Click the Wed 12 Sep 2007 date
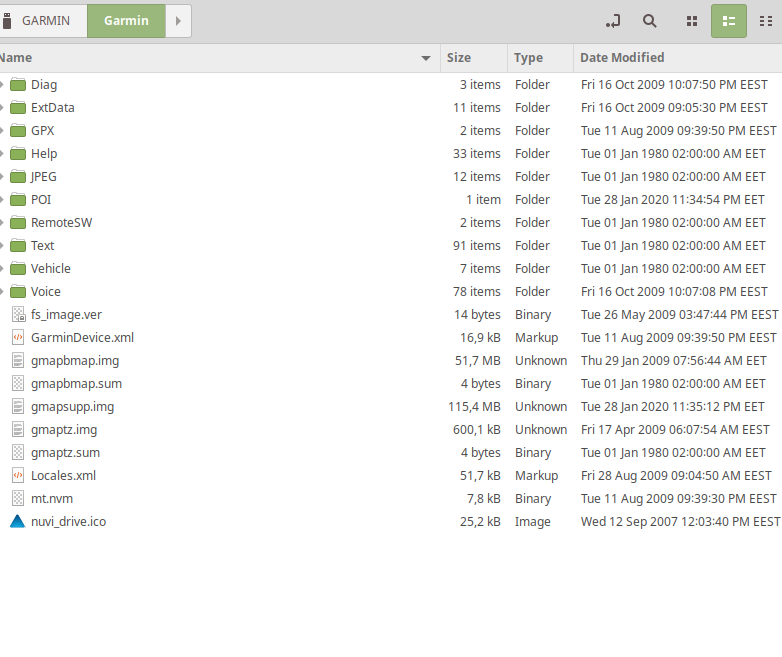Screen dimensions: 782x657 (680, 522)
